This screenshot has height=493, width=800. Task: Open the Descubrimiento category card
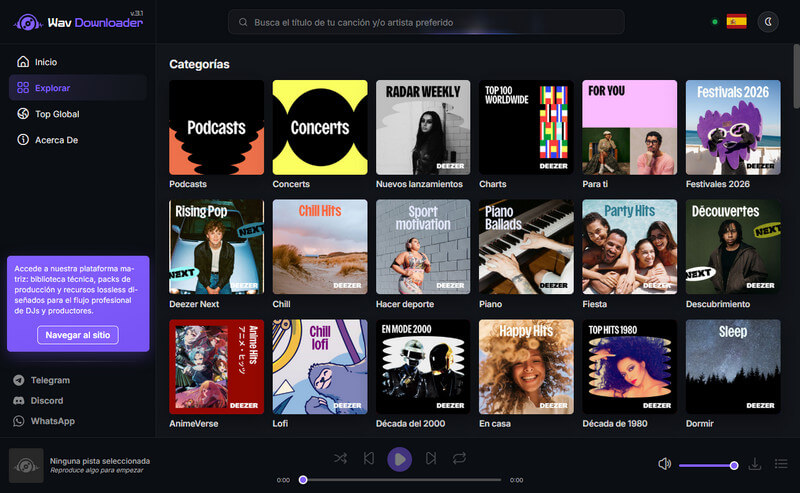pos(733,247)
